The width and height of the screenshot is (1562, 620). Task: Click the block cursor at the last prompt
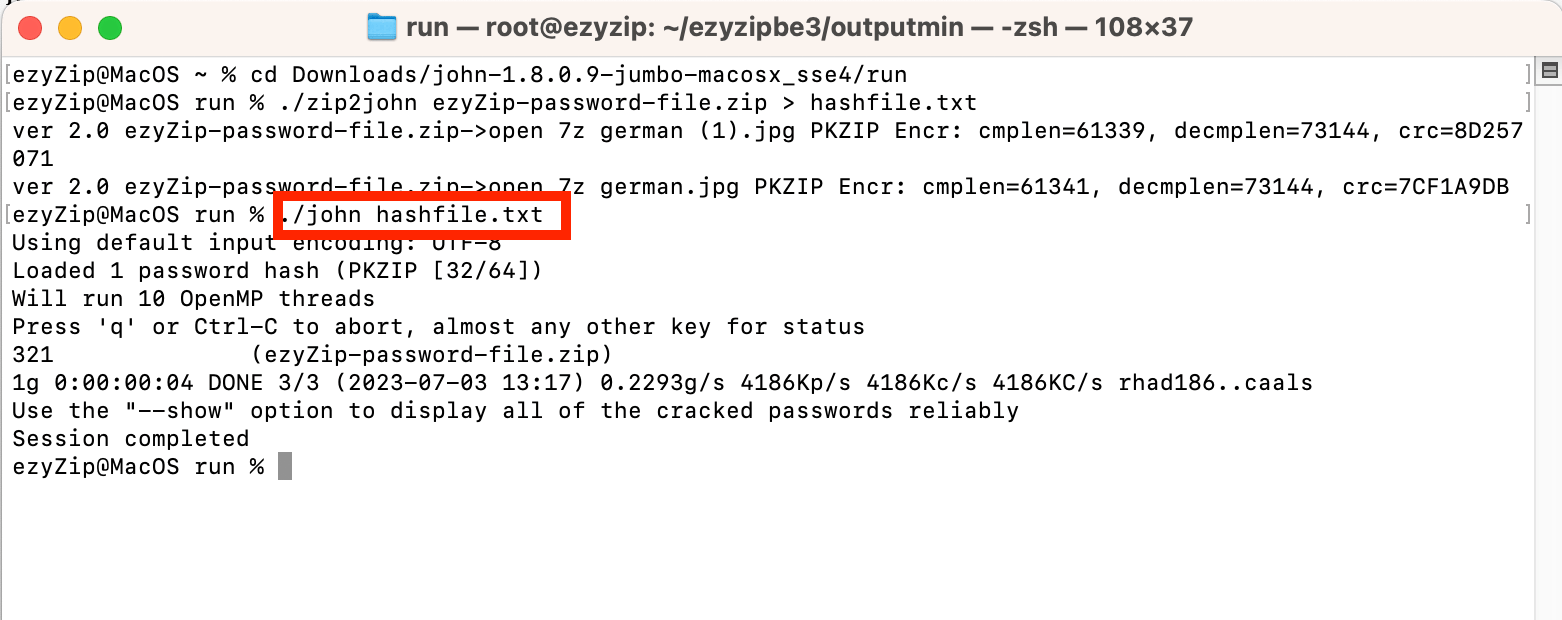coord(285,466)
